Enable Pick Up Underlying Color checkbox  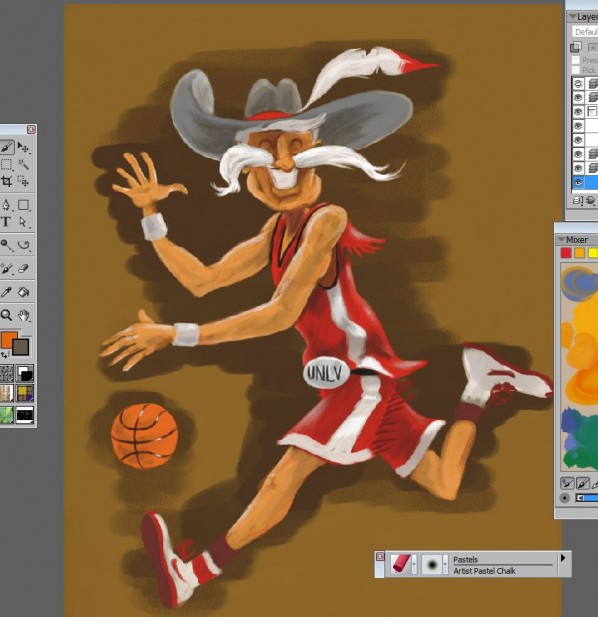[x=576, y=70]
